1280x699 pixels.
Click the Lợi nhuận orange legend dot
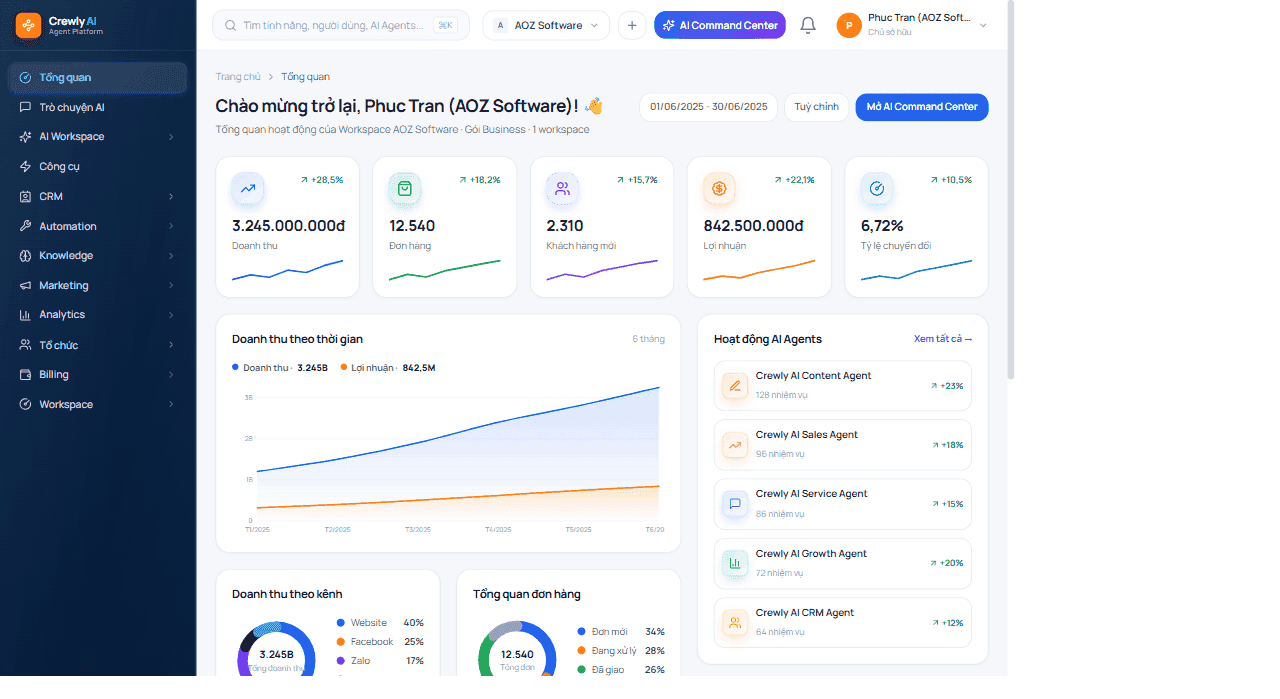pyautogui.click(x=343, y=368)
